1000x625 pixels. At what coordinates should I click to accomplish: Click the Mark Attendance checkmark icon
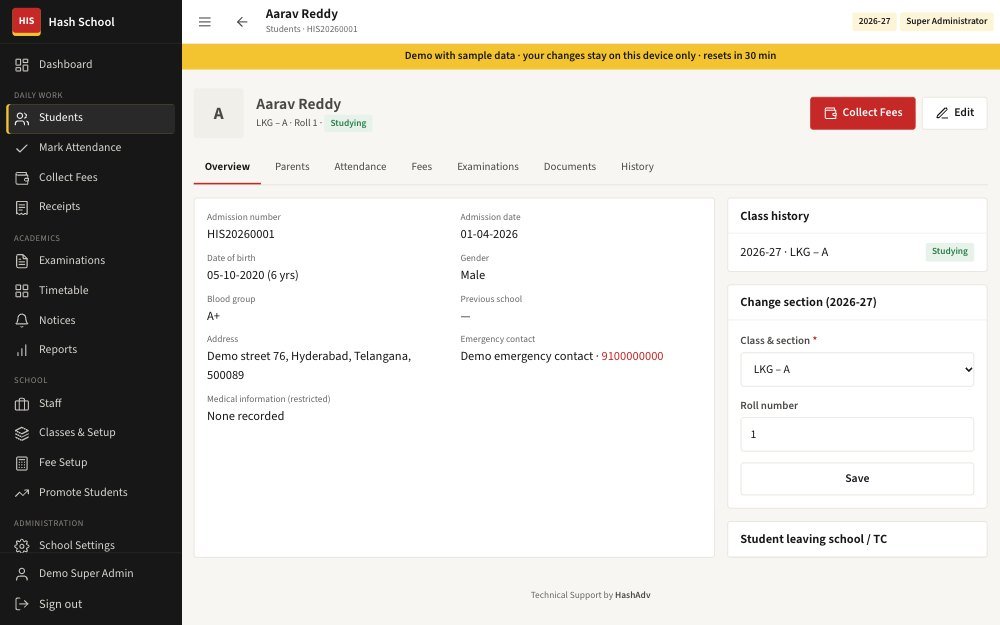pyautogui.click(x=22, y=148)
